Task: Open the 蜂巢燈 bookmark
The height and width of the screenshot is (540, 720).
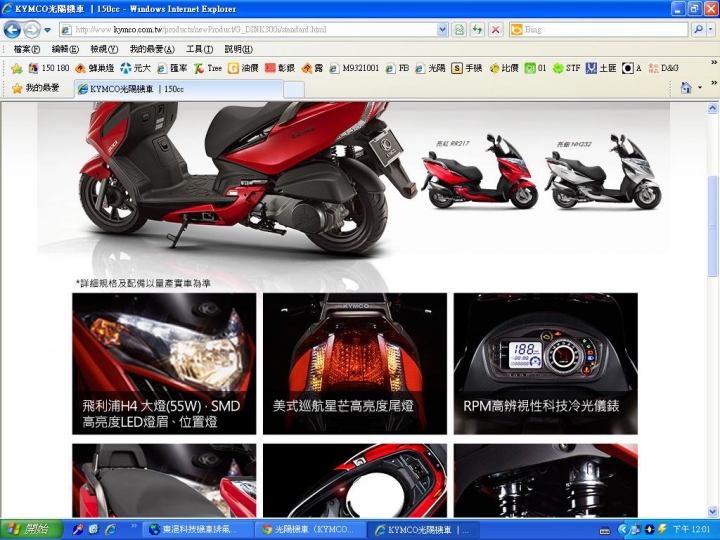Action: 95,68
